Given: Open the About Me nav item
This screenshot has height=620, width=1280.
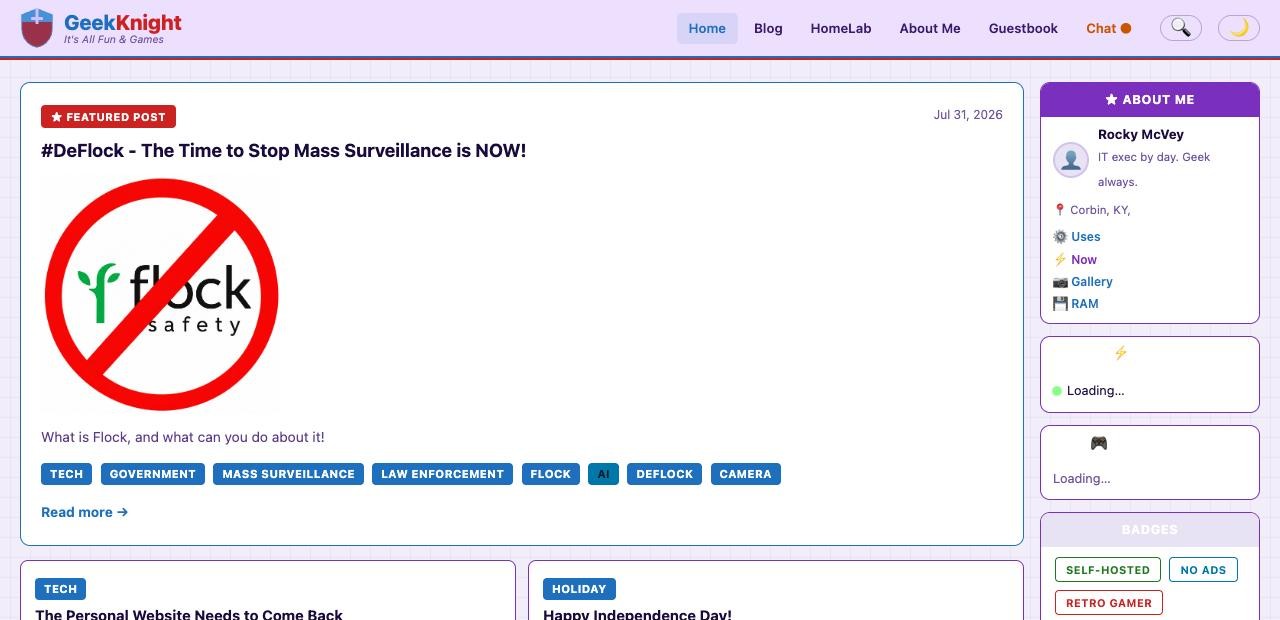Looking at the screenshot, I should tap(930, 28).
